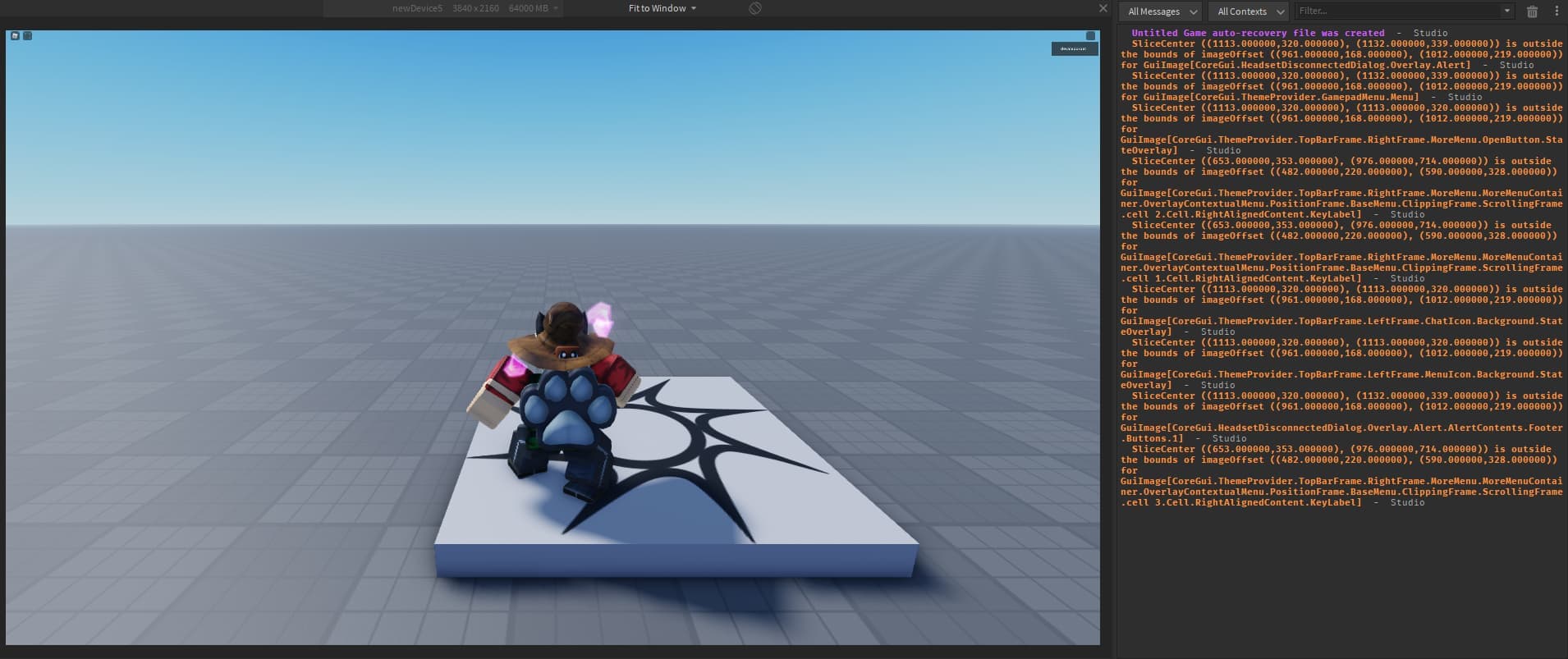Image resolution: width=1568 pixels, height=659 pixels.
Task: Select the log line ending with cell 1.Cell.RightAlignedContent.KeyLabel]
Action: (x=1341, y=251)
